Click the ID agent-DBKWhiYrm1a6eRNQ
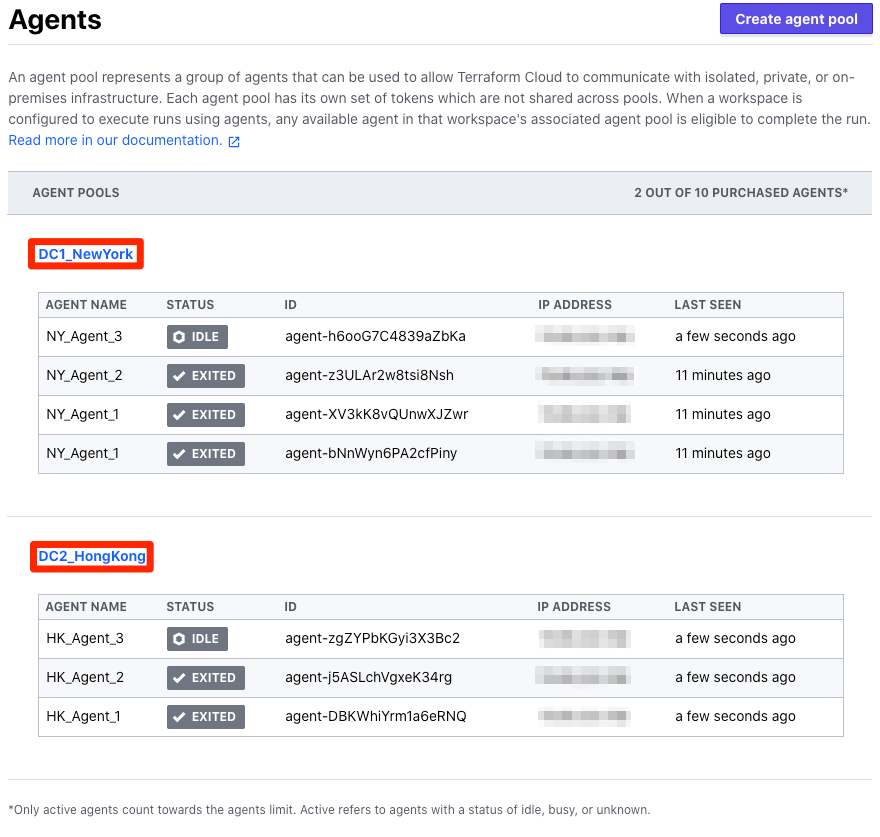Viewport: 880px width, 837px height. click(376, 717)
